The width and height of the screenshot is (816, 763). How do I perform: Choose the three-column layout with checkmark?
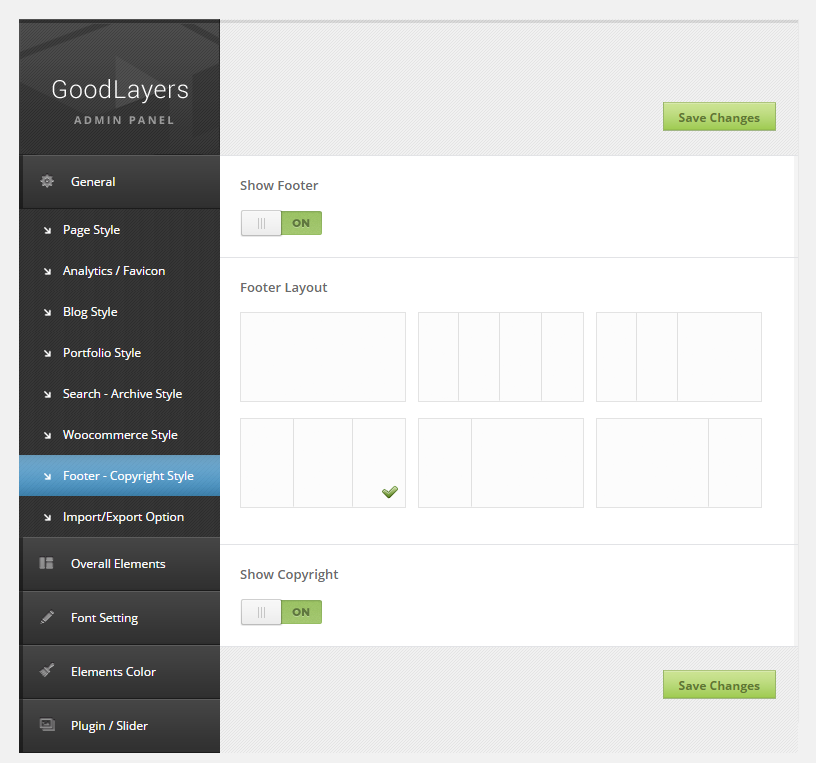click(323, 463)
